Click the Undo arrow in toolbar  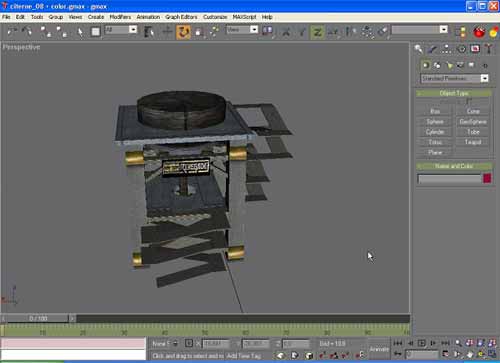12,32
